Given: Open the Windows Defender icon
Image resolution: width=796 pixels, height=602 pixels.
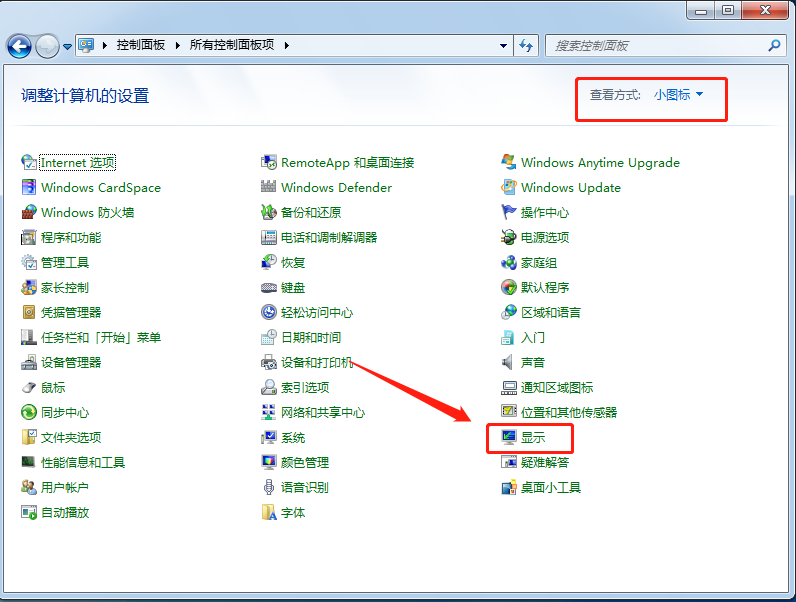Looking at the screenshot, I should tap(269, 188).
